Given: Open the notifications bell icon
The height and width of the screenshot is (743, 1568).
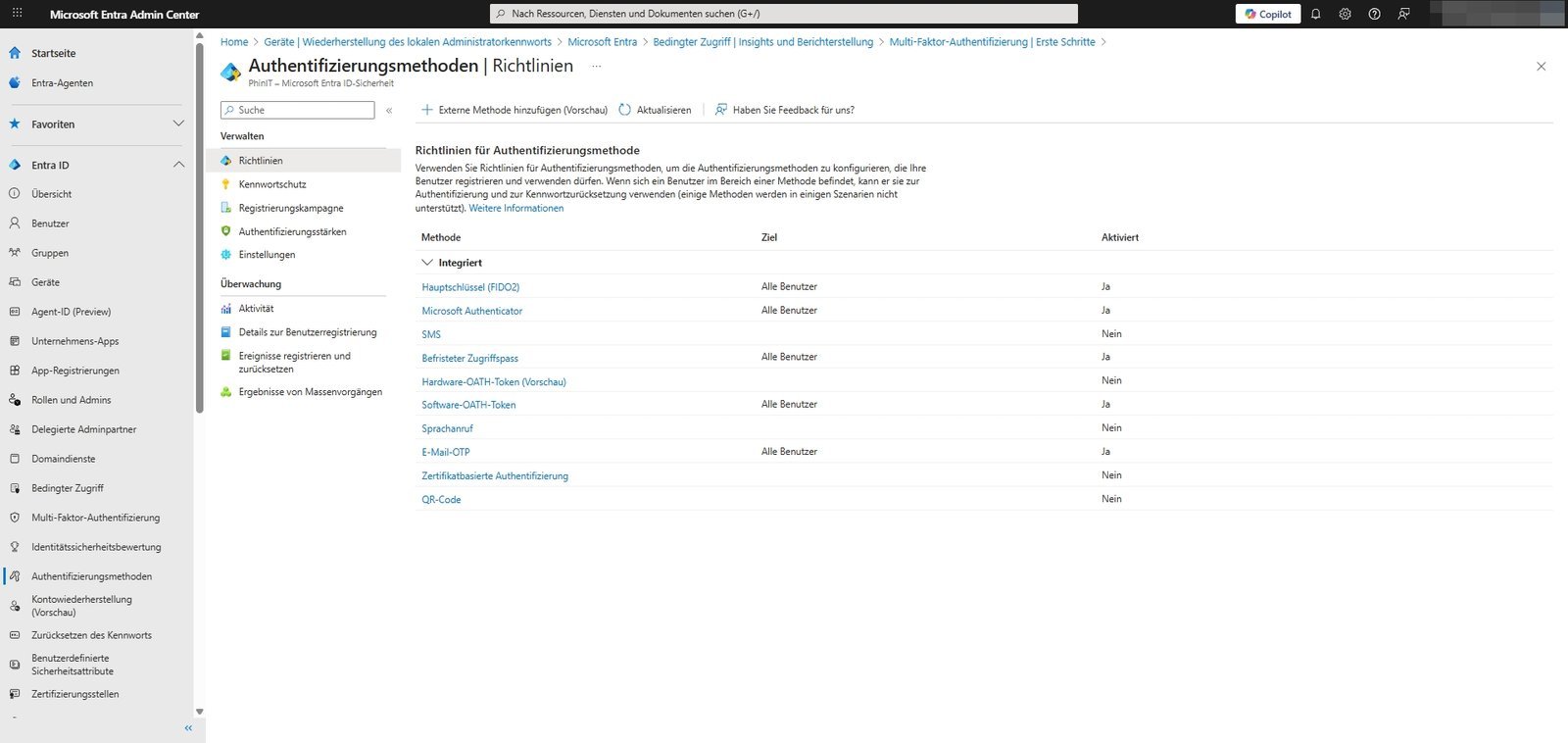Looking at the screenshot, I should tap(1316, 14).
